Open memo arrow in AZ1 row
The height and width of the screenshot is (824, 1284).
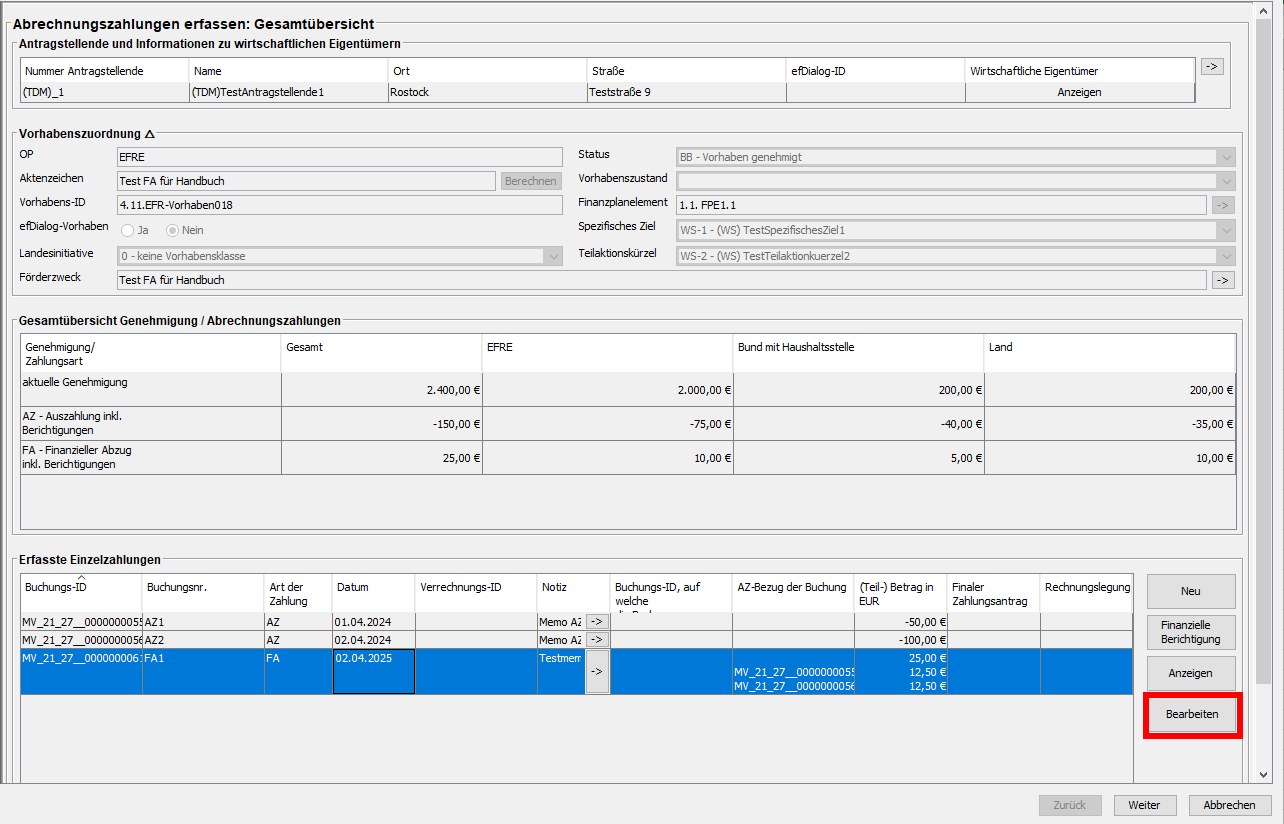coord(597,622)
